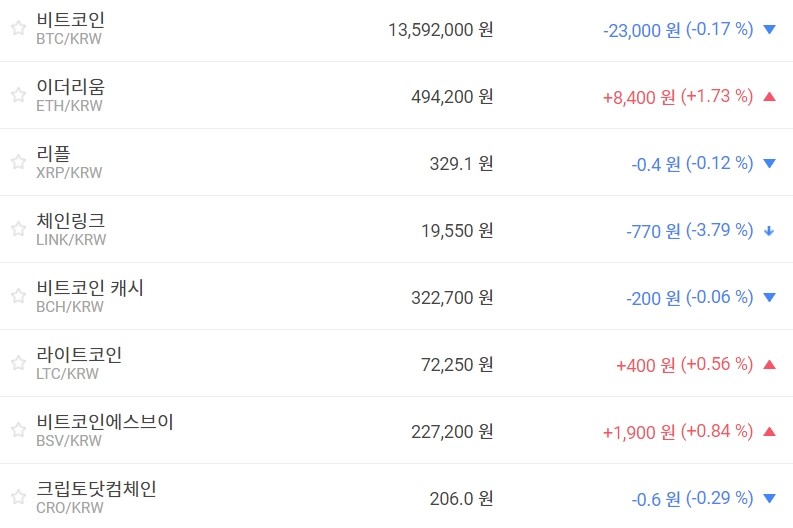Click the star next to BSV/KRW
Image resolution: width=793 pixels, height=528 pixels.
(18, 430)
